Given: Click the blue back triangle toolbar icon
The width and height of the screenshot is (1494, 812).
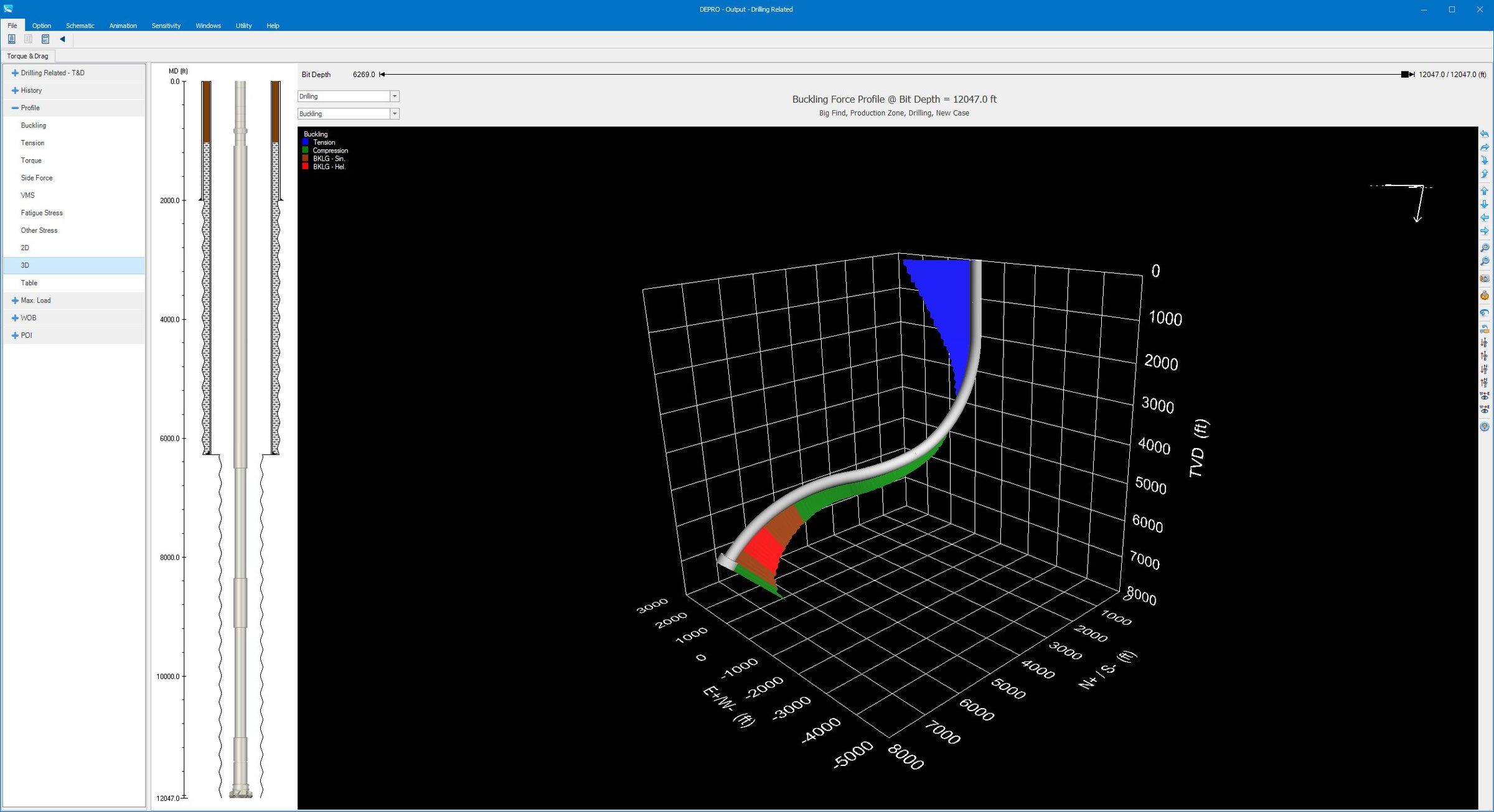Looking at the screenshot, I should click(x=62, y=39).
